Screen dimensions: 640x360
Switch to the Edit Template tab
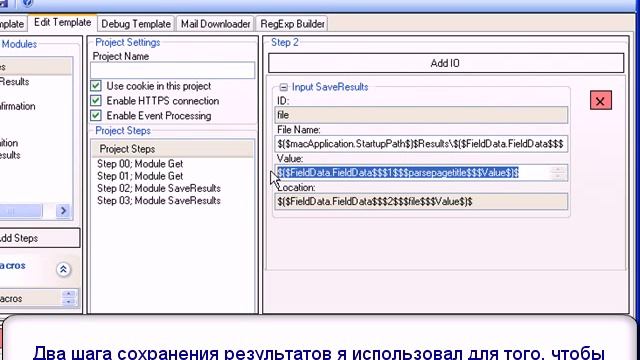click(62, 22)
